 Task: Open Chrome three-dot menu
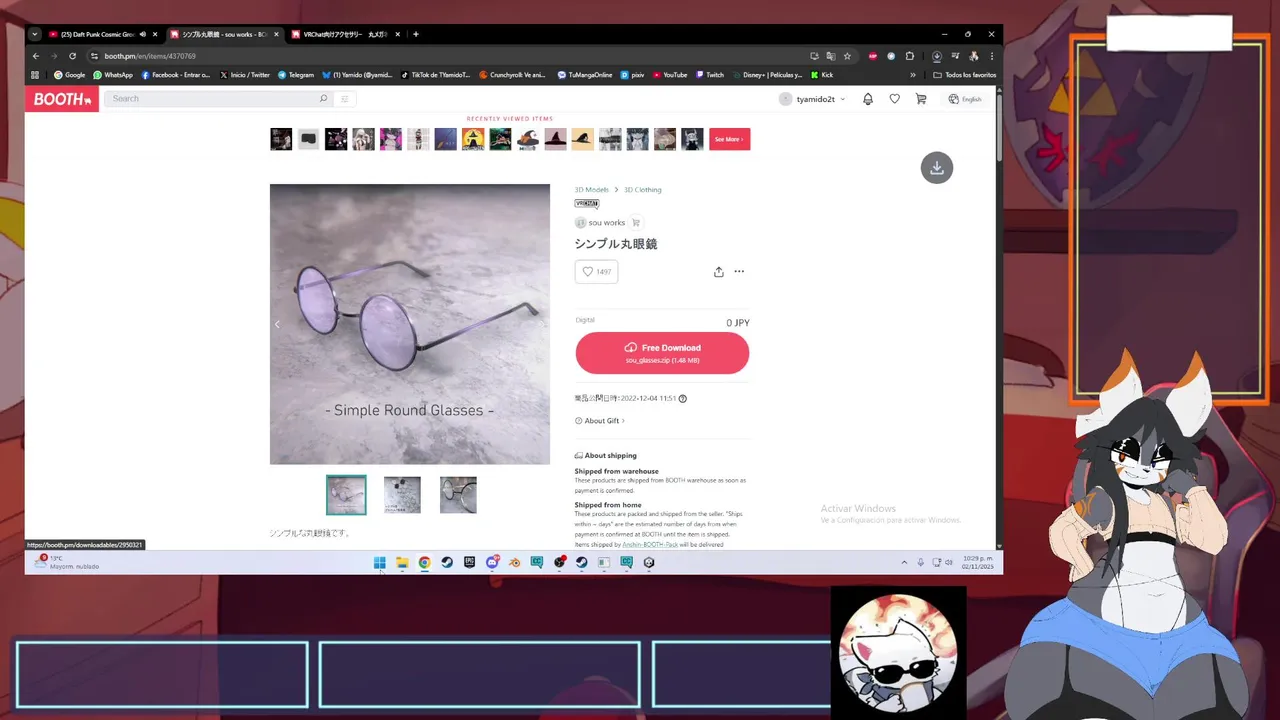(x=991, y=56)
